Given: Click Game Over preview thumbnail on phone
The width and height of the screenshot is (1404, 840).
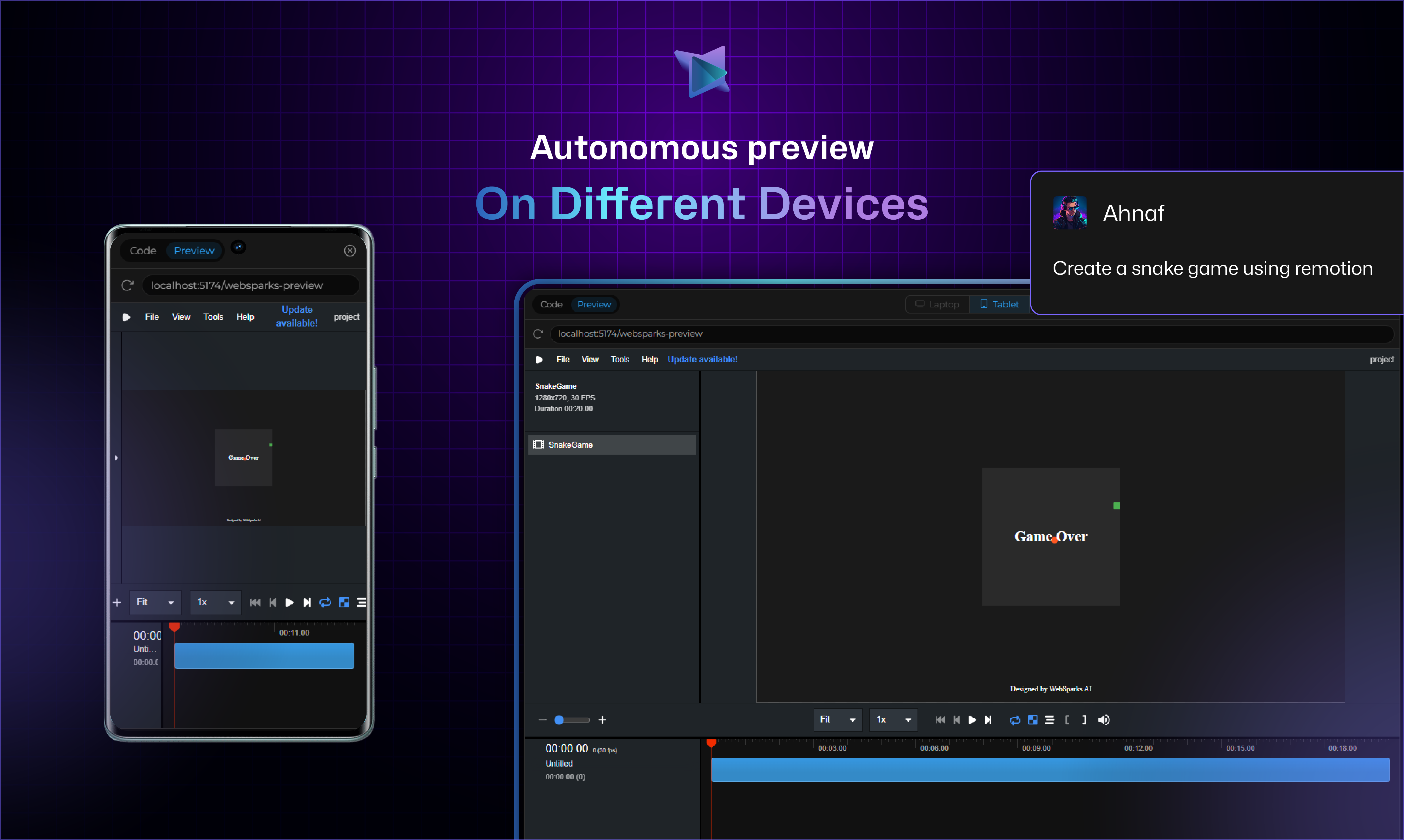Looking at the screenshot, I should (243, 457).
